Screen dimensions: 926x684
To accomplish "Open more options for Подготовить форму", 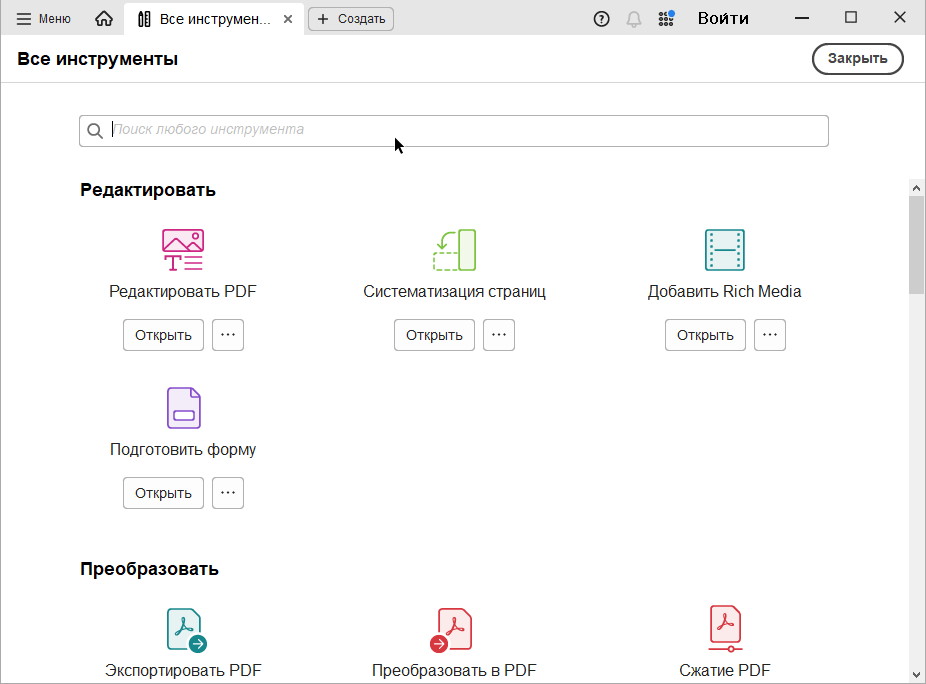I will 228,493.
